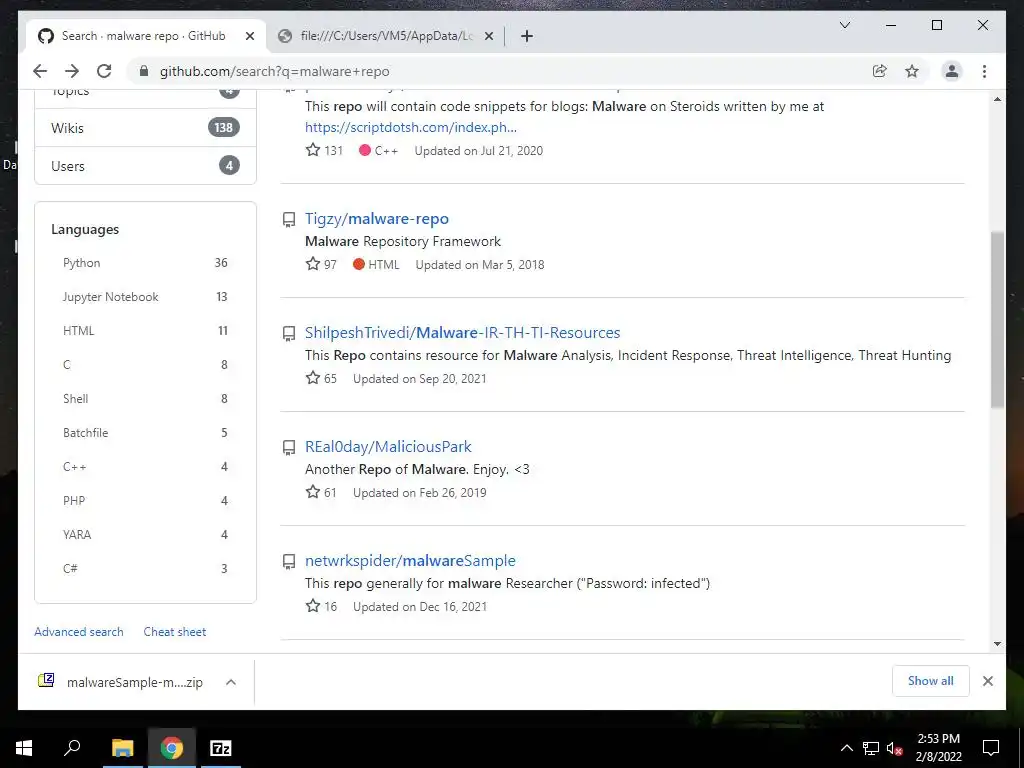Screen dimensions: 1024x768
Task: Filter results by Python language
Action: point(145,263)
